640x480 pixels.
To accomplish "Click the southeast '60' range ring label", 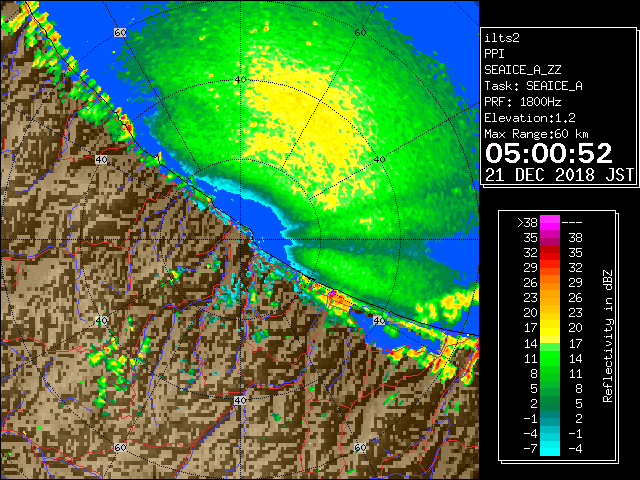I will (x=360, y=447).
